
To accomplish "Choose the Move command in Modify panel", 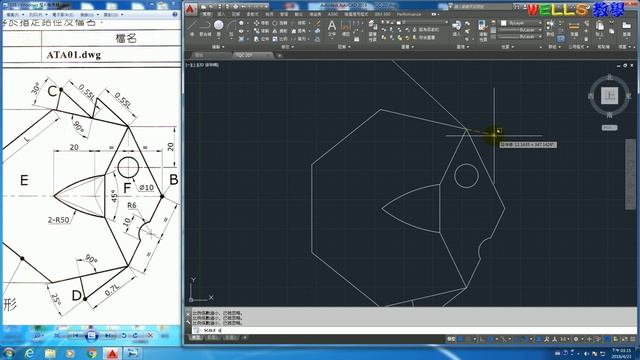I will pos(261,23).
